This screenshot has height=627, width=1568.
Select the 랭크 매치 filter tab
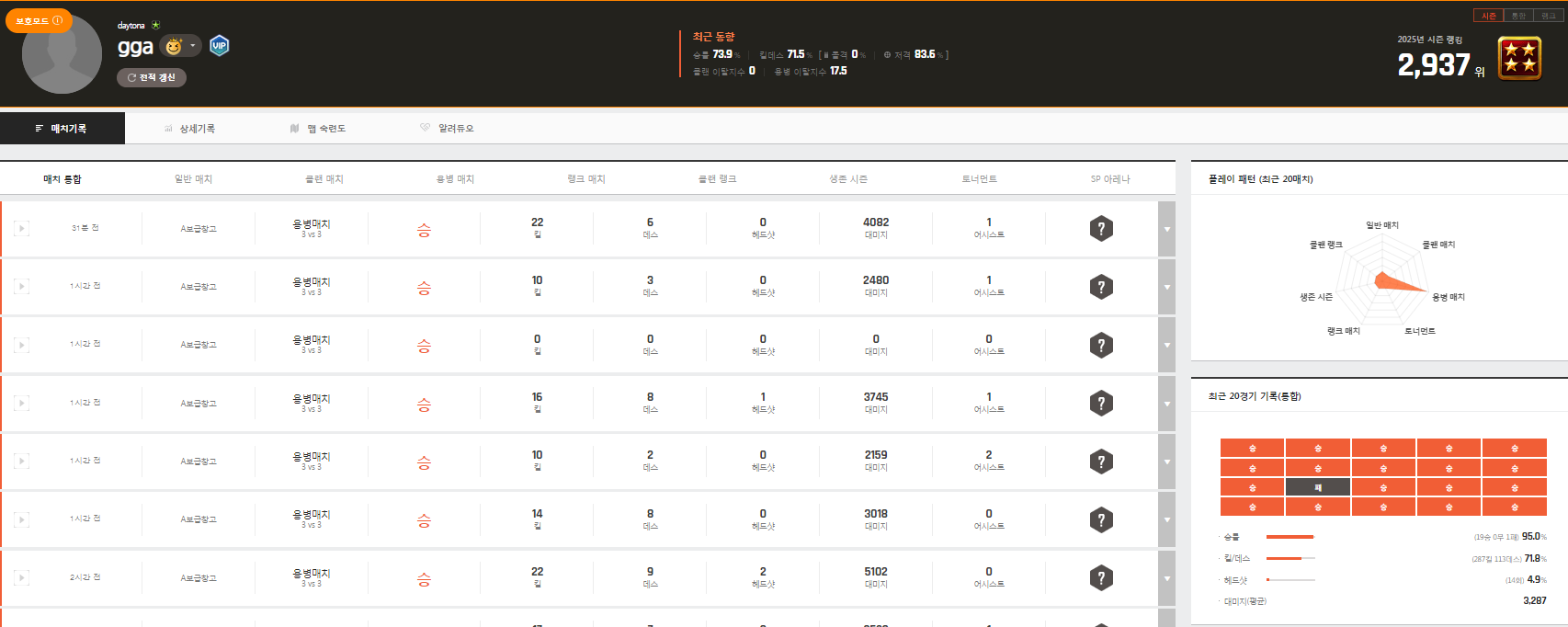coord(586,179)
